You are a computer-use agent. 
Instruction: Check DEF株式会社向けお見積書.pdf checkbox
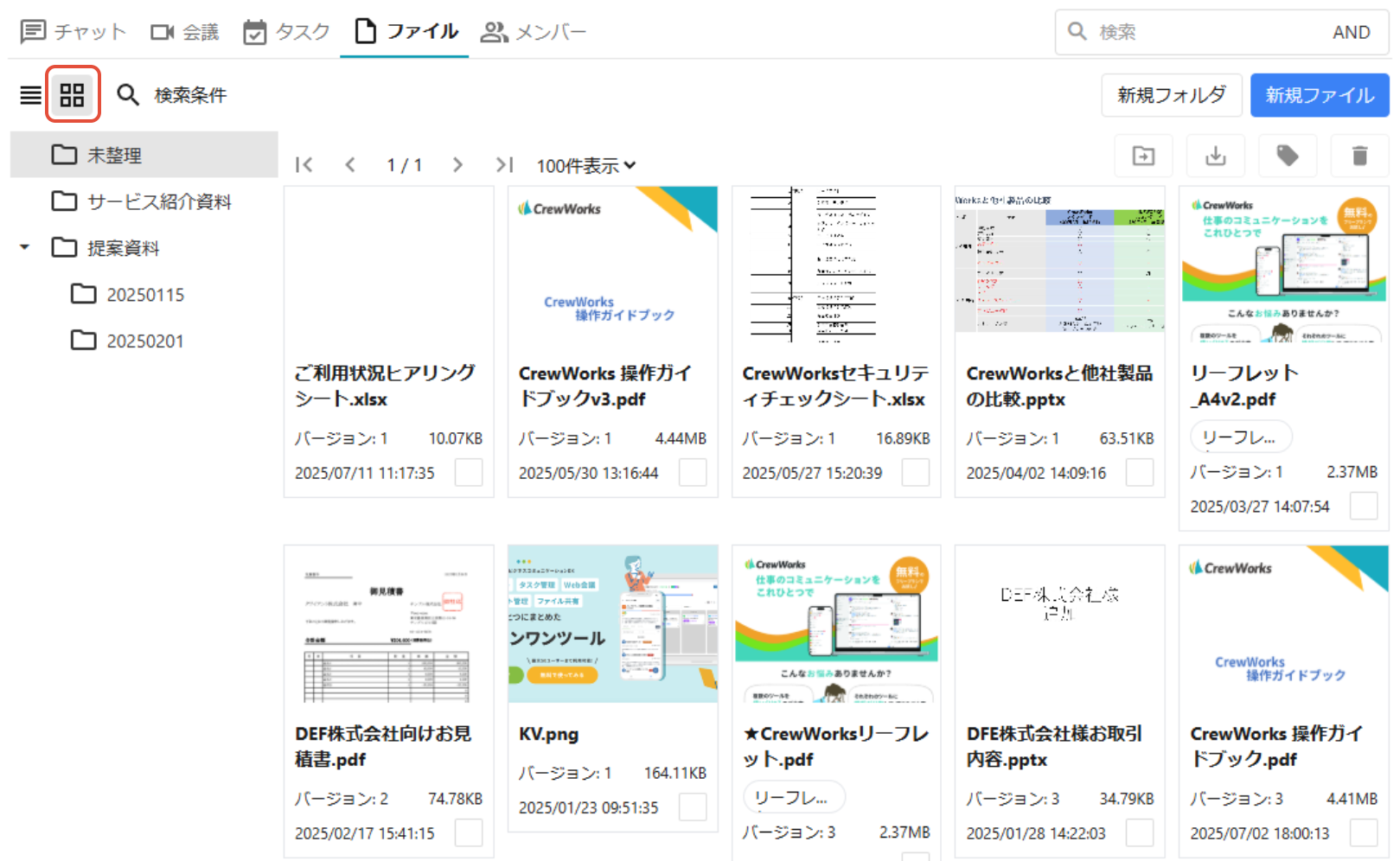[x=469, y=832]
